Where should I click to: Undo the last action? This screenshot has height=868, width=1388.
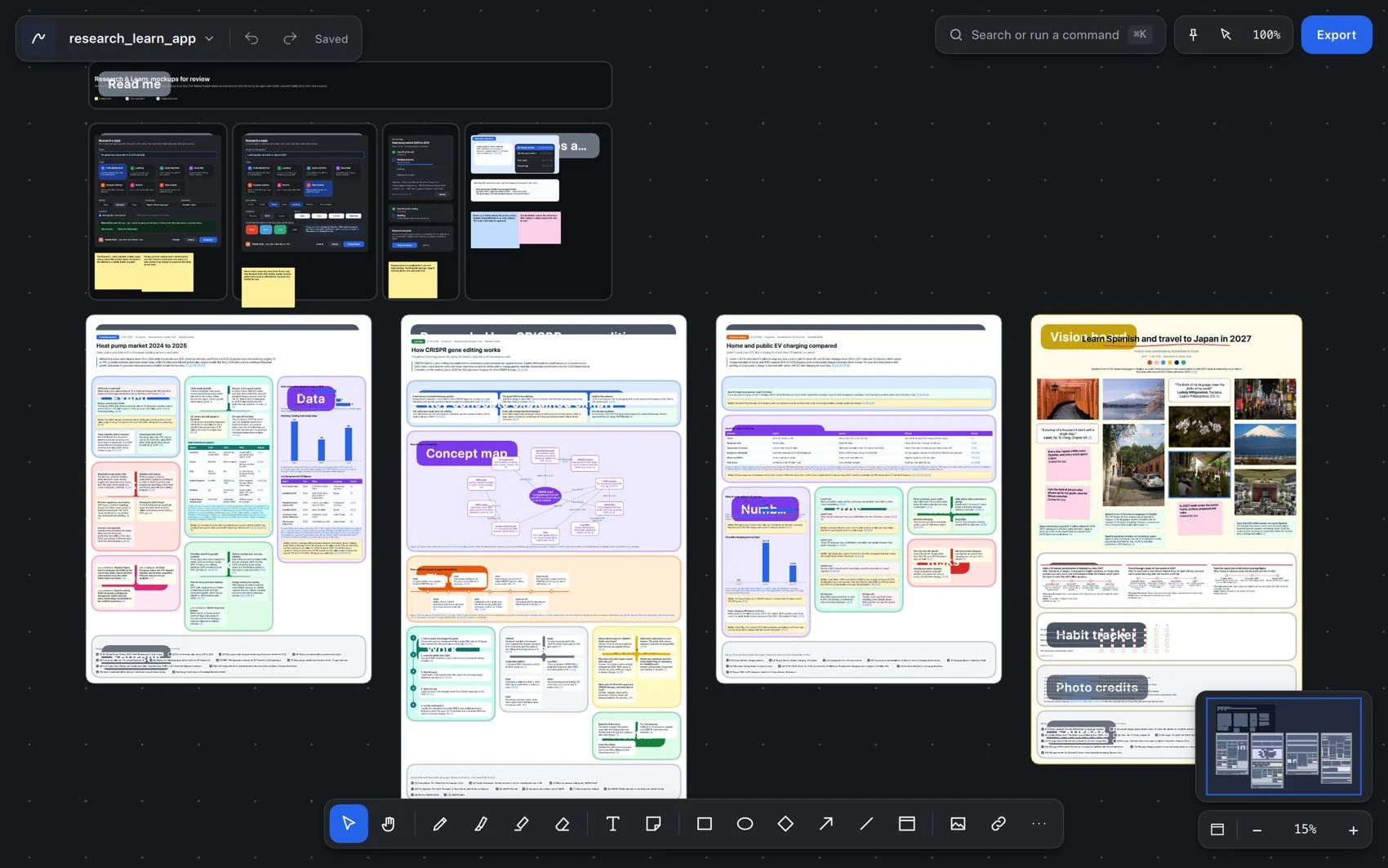(x=251, y=38)
